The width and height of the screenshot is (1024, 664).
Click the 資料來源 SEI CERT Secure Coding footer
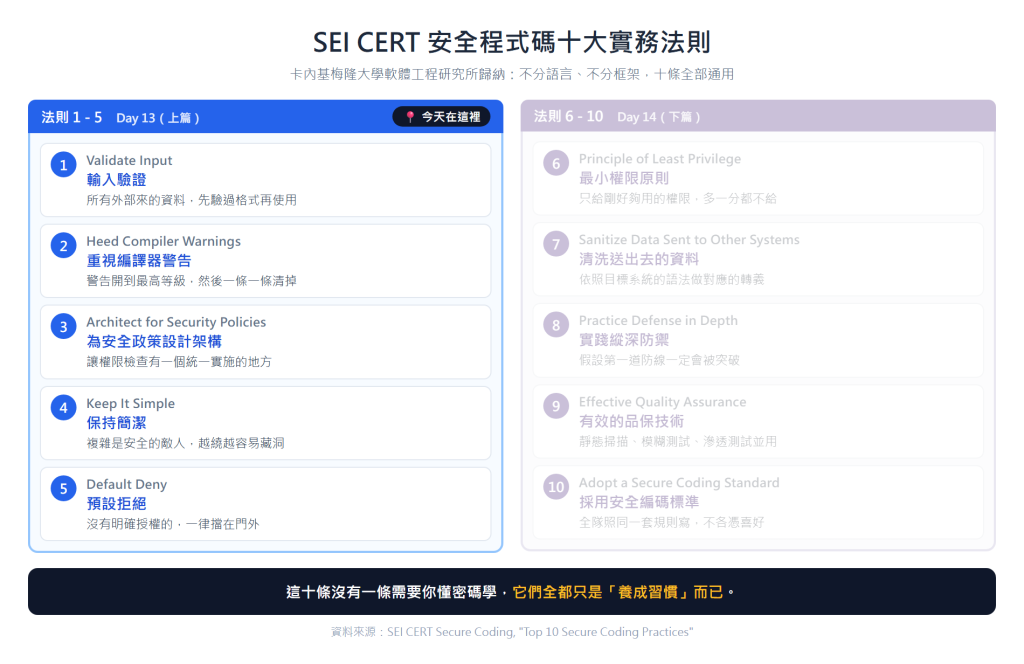click(512, 632)
